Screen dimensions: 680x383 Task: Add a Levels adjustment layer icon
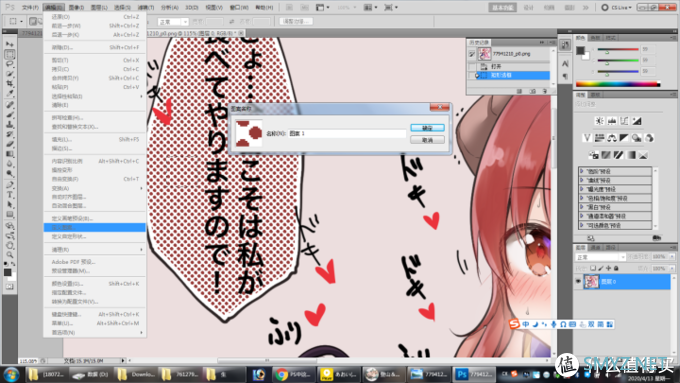612,121
